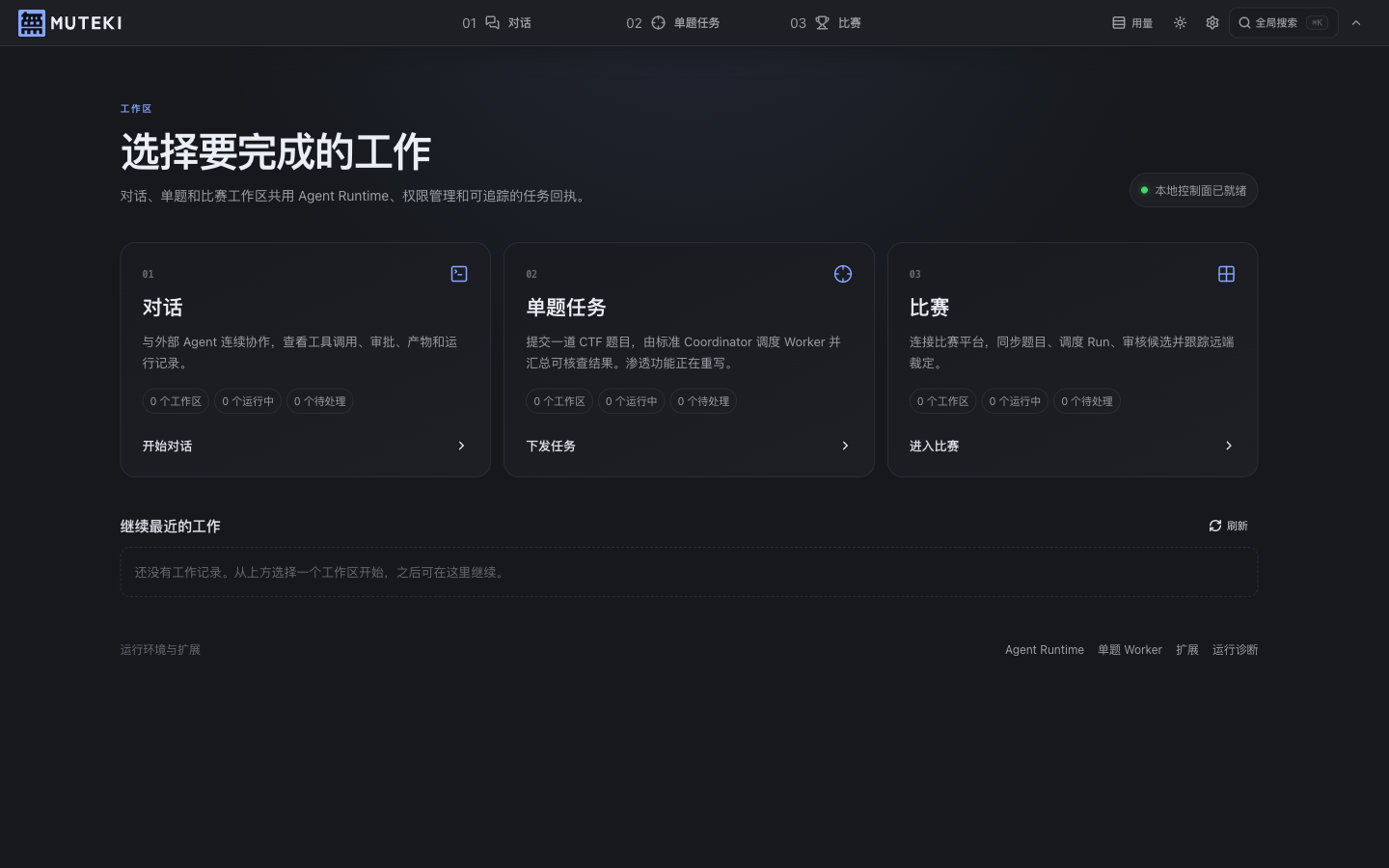Open settings gear icon
This screenshot has height=868, width=1389.
pyautogui.click(x=1212, y=23)
